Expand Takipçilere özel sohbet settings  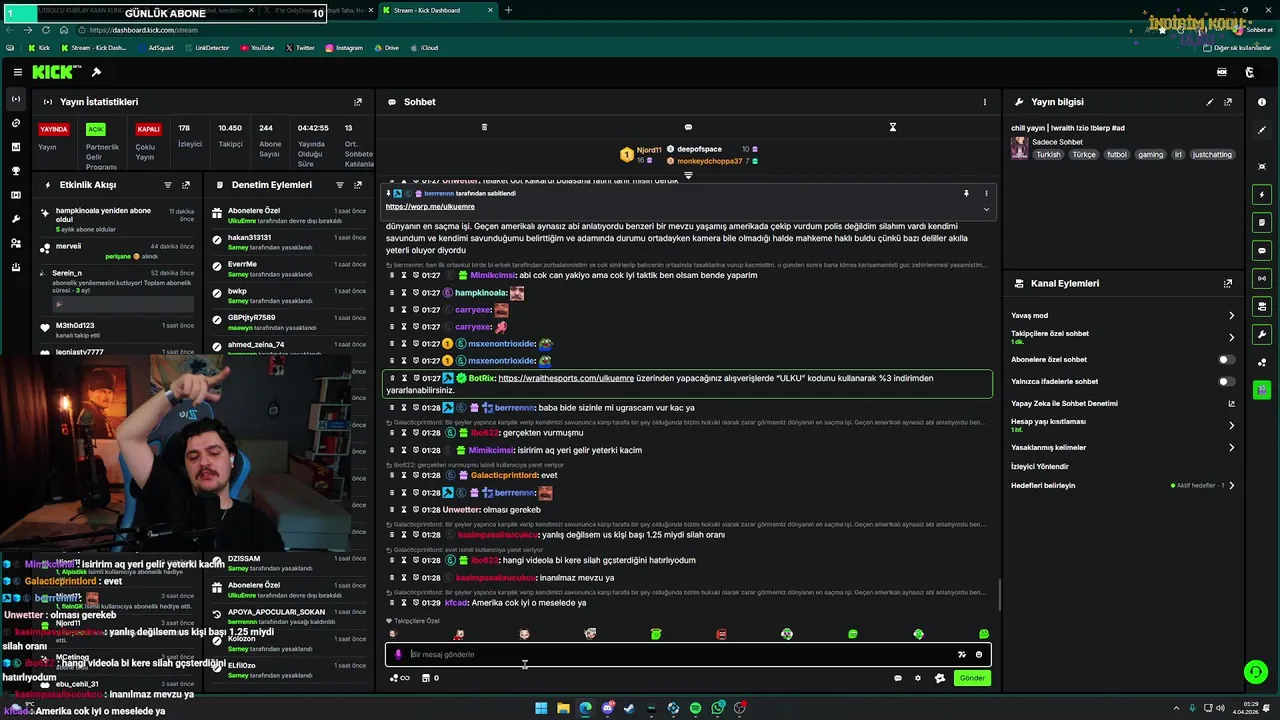(1231, 337)
